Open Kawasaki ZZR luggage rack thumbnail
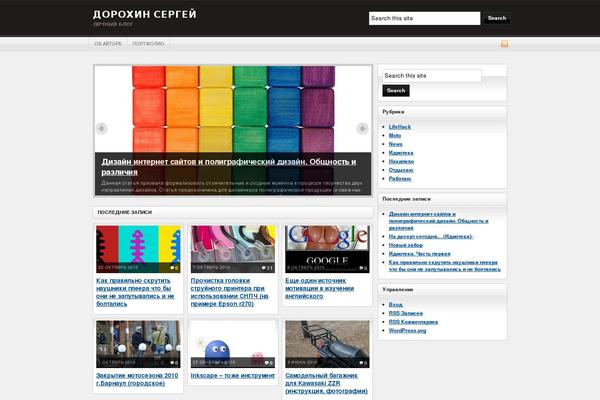 coord(327,344)
